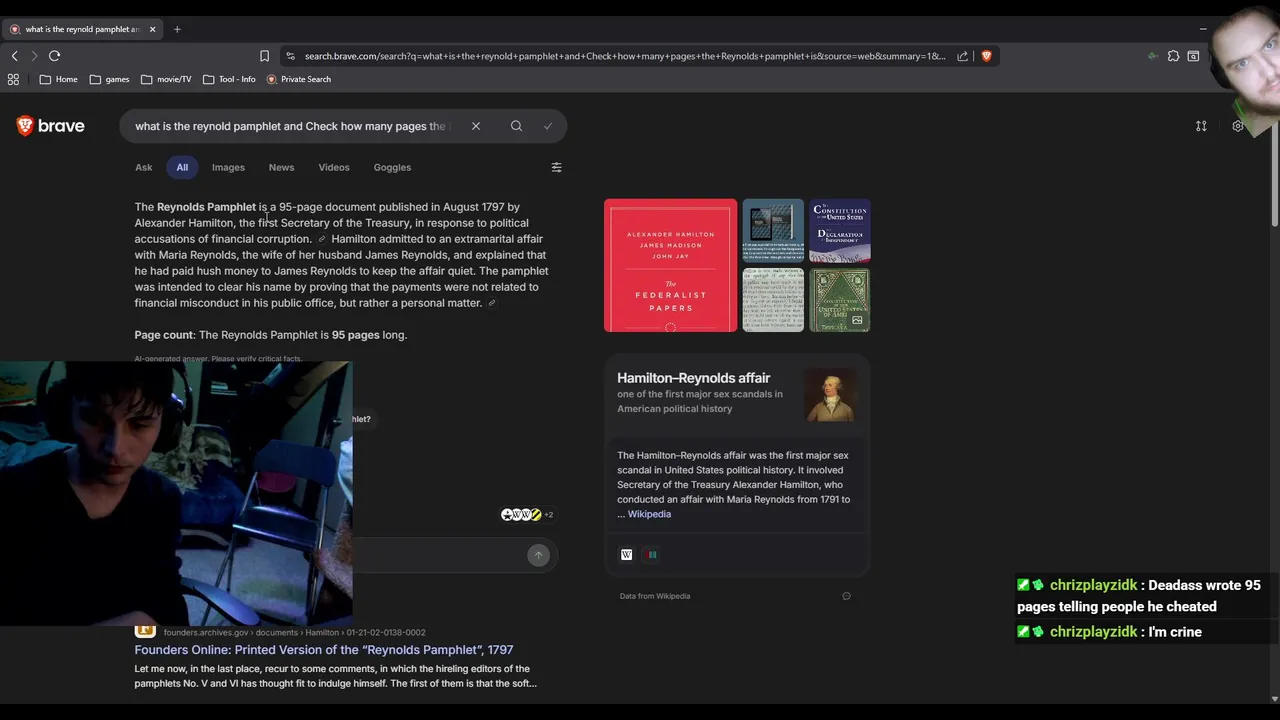This screenshot has width=1280, height=720.
Task: Open a new tab with the plus button
Action: [x=177, y=29]
